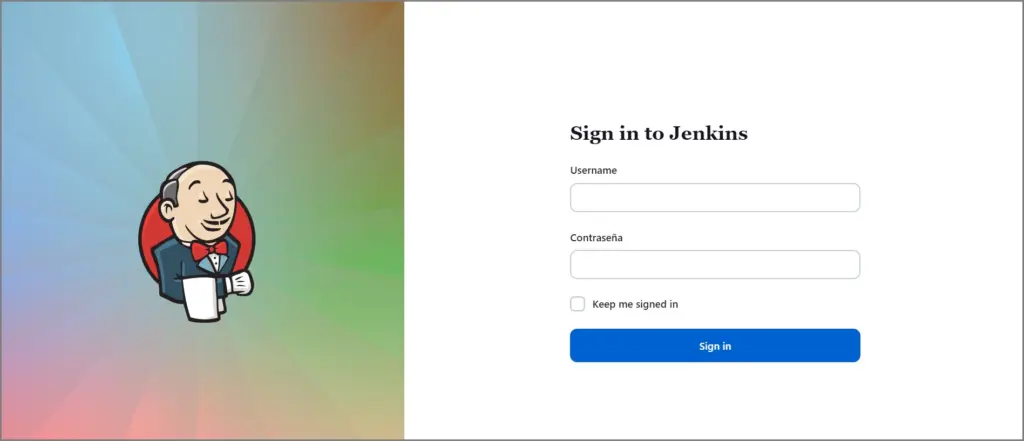Image resolution: width=1024 pixels, height=441 pixels.
Task: Click the "Sign in to Jenkins" heading
Action: pos(658,133)
